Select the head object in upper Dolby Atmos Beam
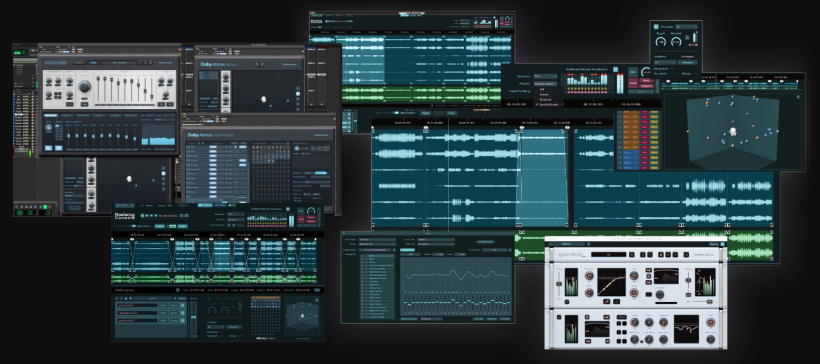 coord(263,99)
